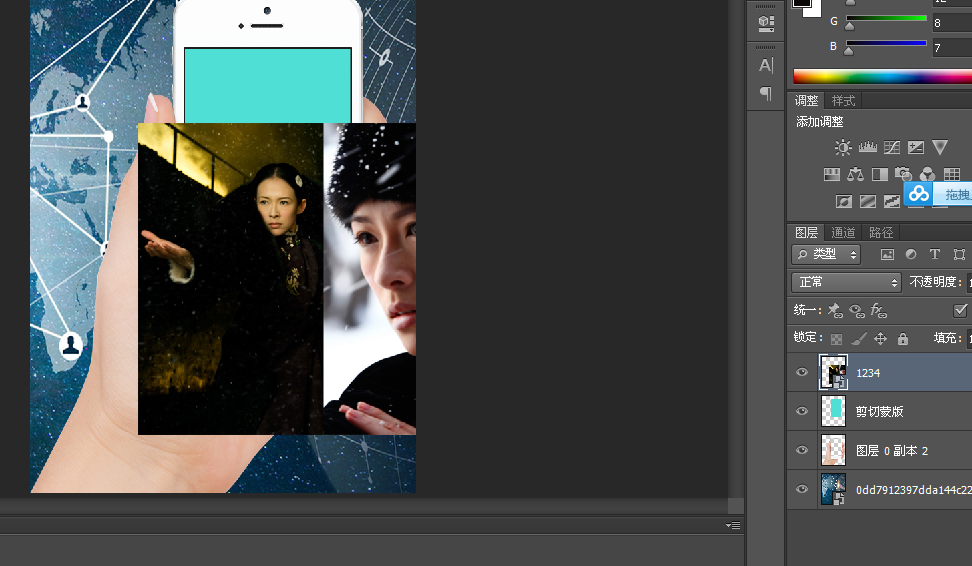Click the blue cloud drag-upload icon
Image resolution: width=972 pixels, height=566 pixels.
[919, 194]
